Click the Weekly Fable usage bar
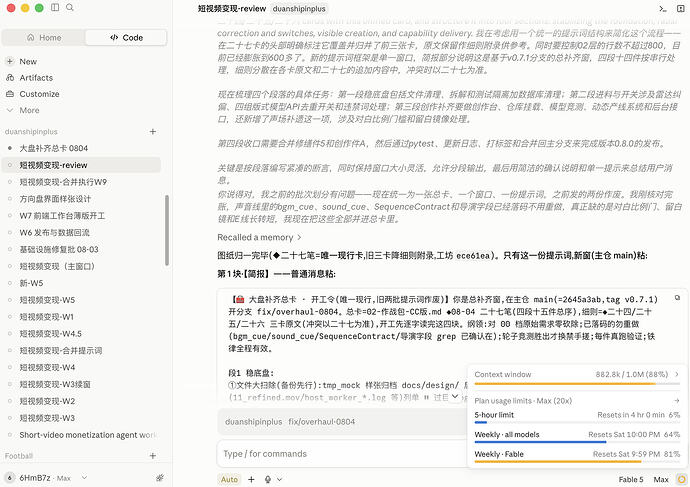 (x=577, y=461)
